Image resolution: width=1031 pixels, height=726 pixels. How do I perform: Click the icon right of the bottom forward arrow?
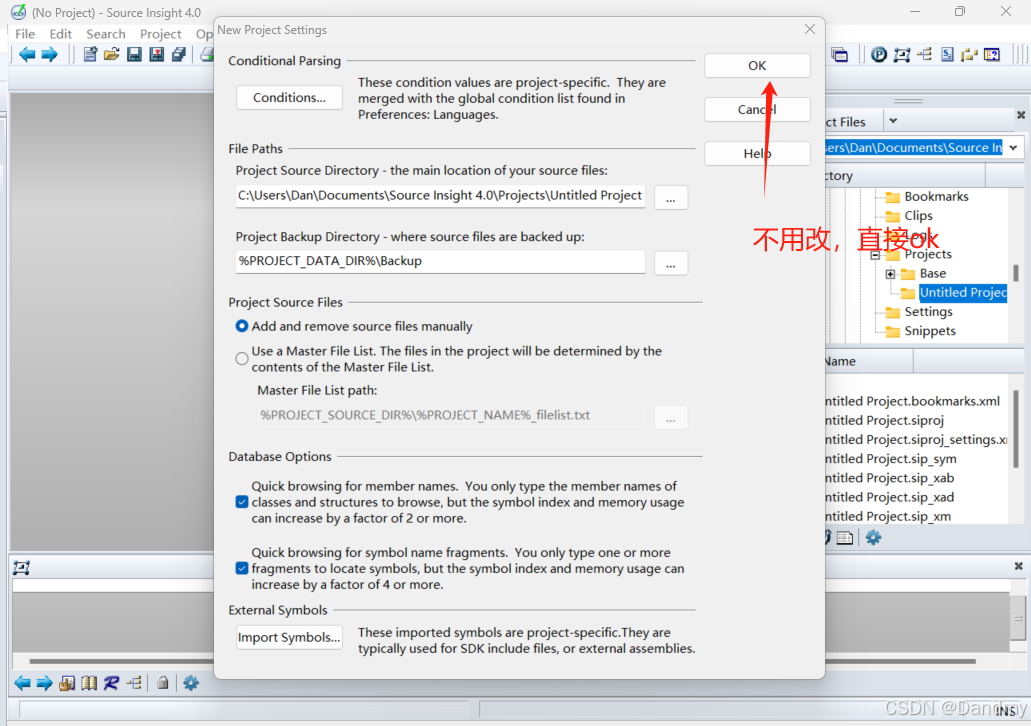point(67,683)
